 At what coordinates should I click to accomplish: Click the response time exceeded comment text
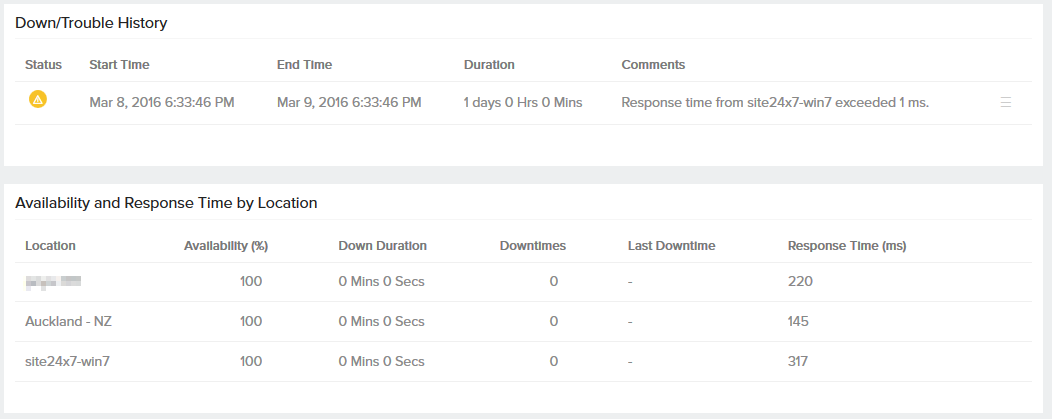(x=775, y=102)
